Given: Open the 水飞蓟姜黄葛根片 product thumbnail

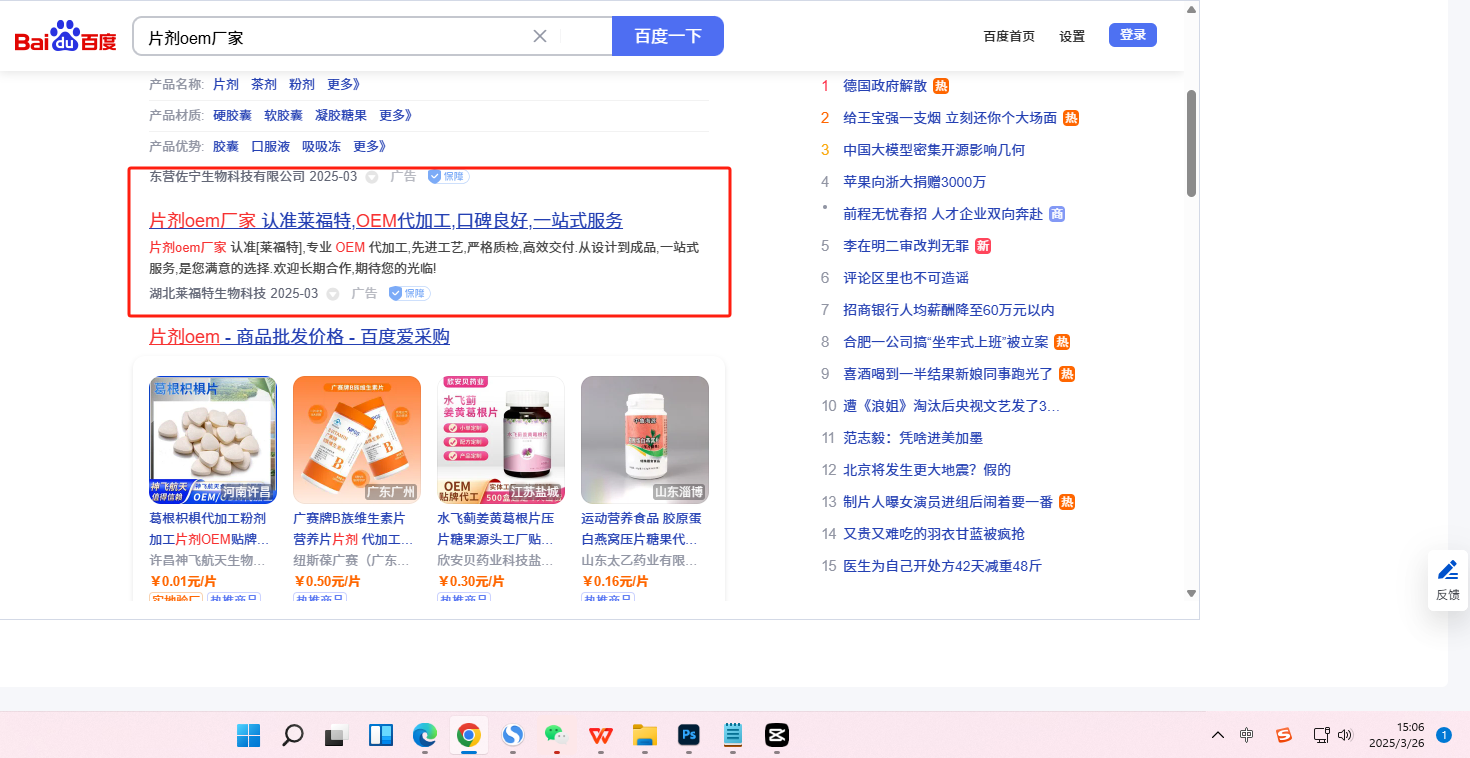Looking at the screenshot, I should tap(501, 440).
